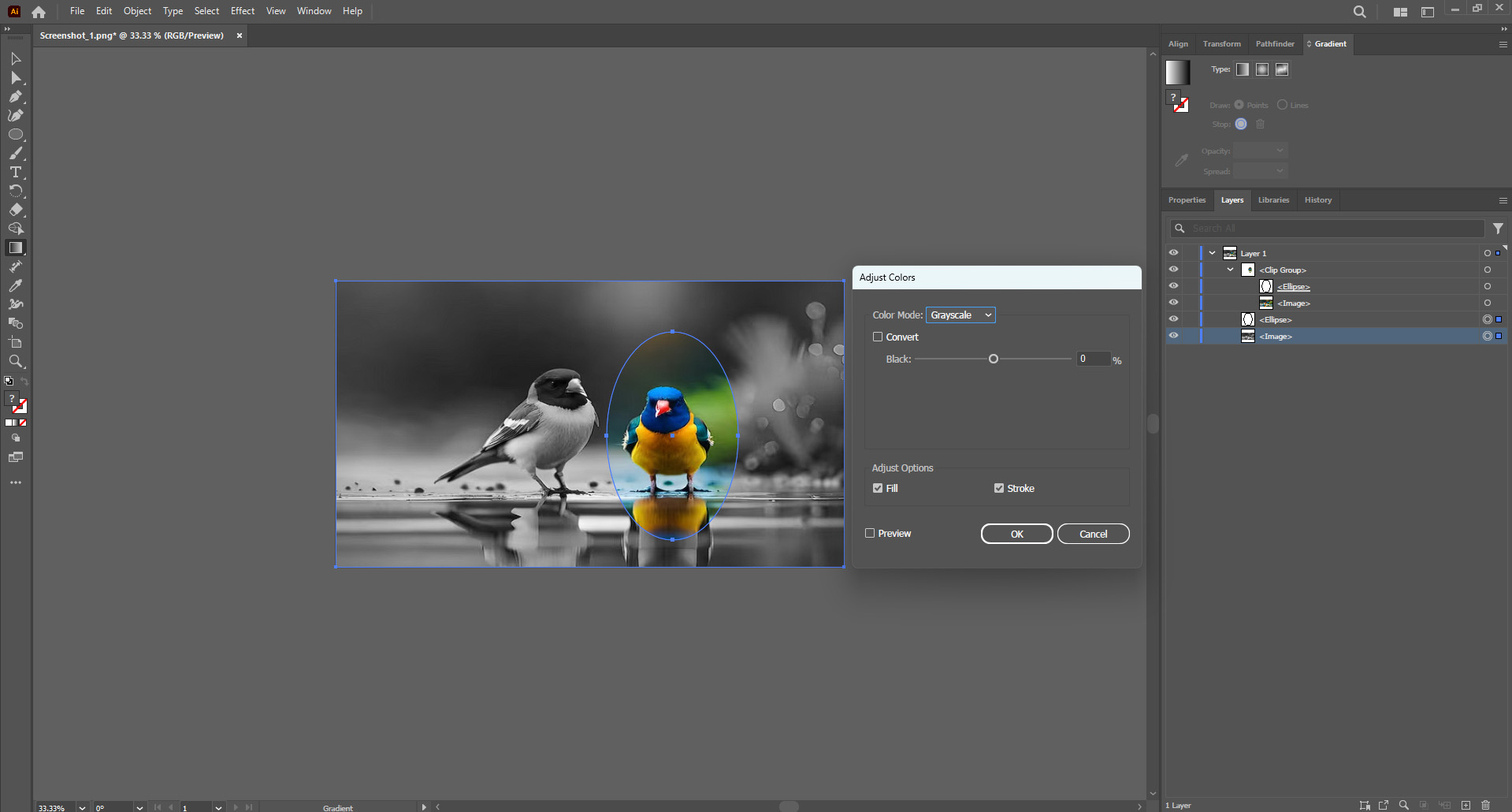Activate the Paintbrush tool
Image resolution: width=1512 pixels, height=812 pixels.
[16, 154]
